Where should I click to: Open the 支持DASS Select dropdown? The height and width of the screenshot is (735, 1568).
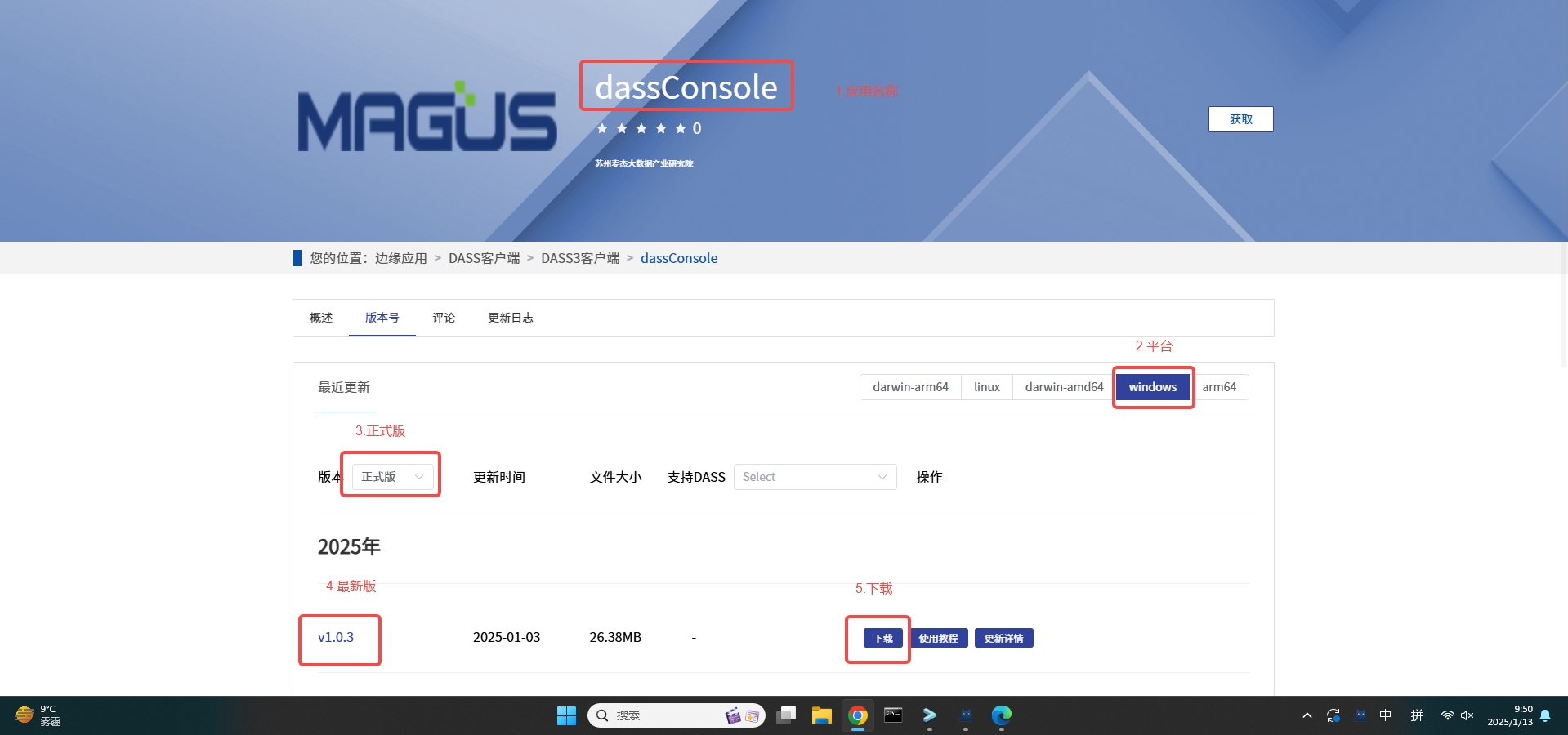pos(815,477)
